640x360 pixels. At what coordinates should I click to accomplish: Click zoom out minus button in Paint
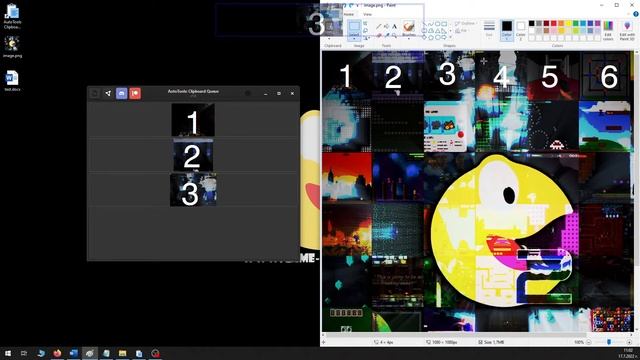coord(589,342)
